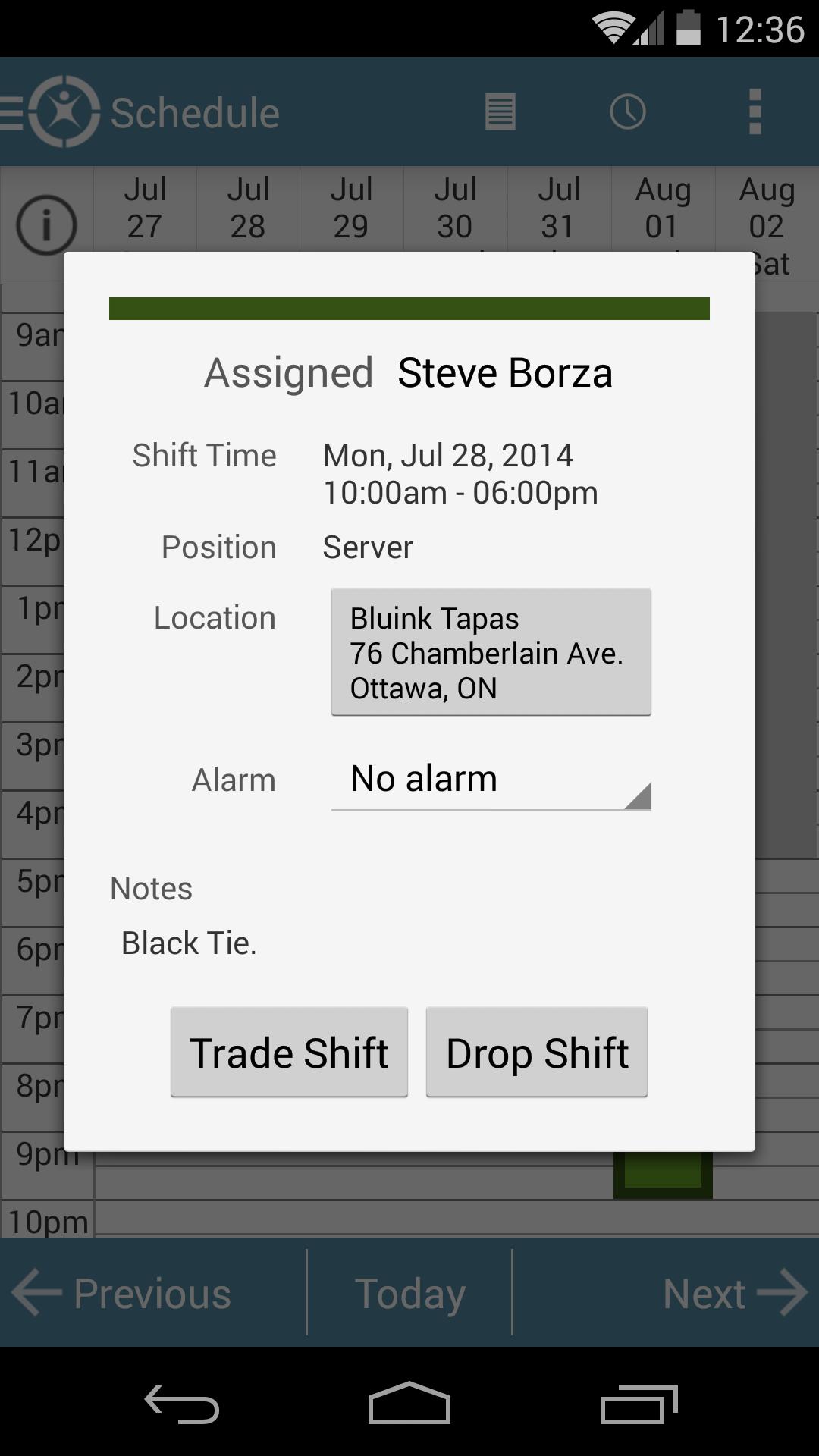
Task: Switch to list view icon
Action: tap(500, 112)
